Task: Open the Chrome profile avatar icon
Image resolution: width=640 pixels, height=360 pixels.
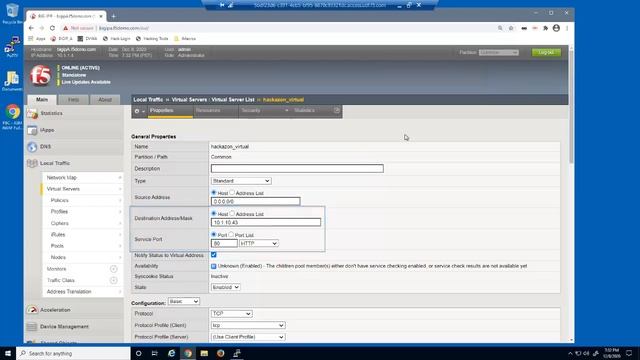Action: pyautogui.click(x=556, y=28)
